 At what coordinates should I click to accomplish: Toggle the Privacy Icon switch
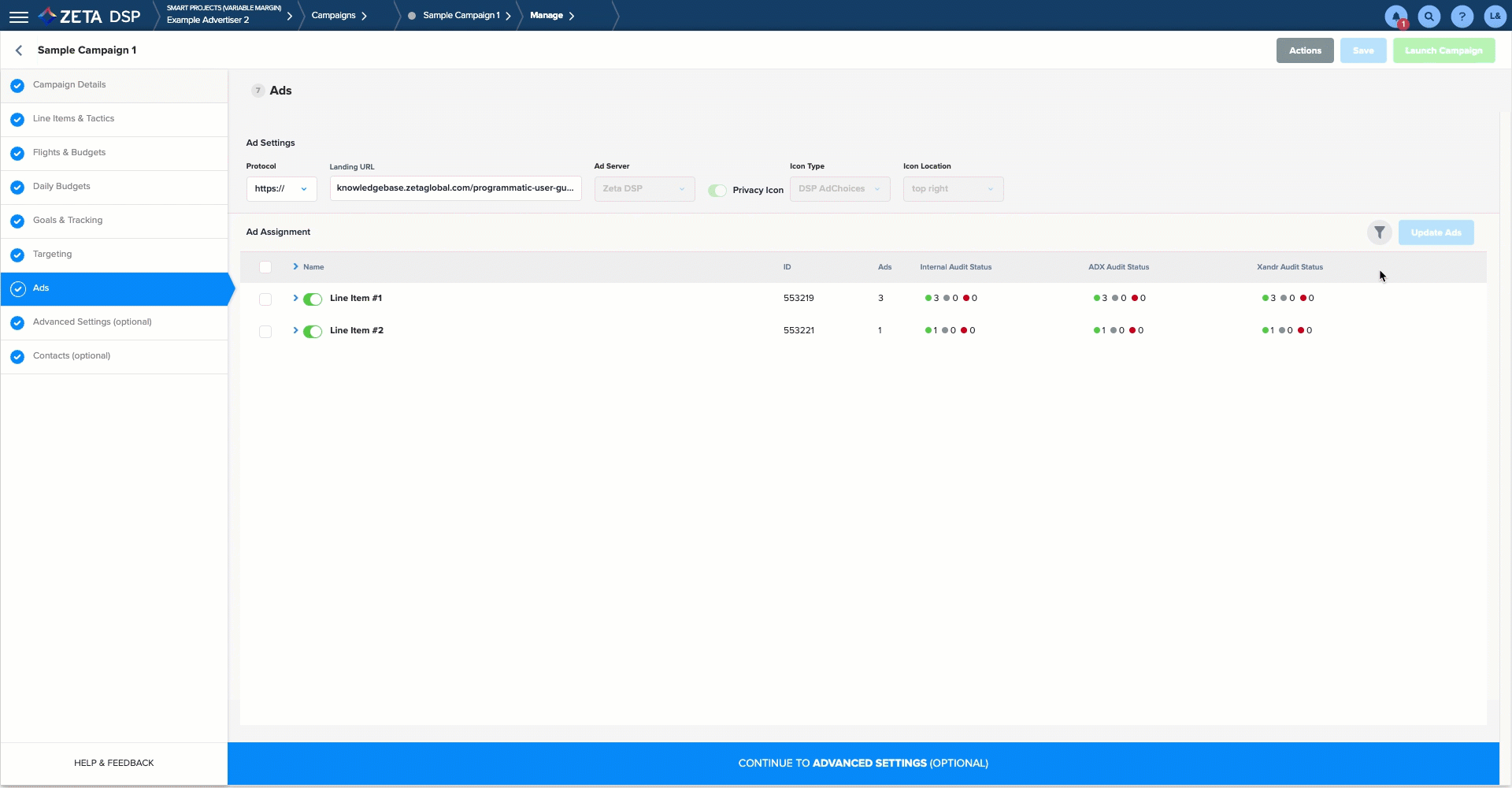(x=717, y=191)
